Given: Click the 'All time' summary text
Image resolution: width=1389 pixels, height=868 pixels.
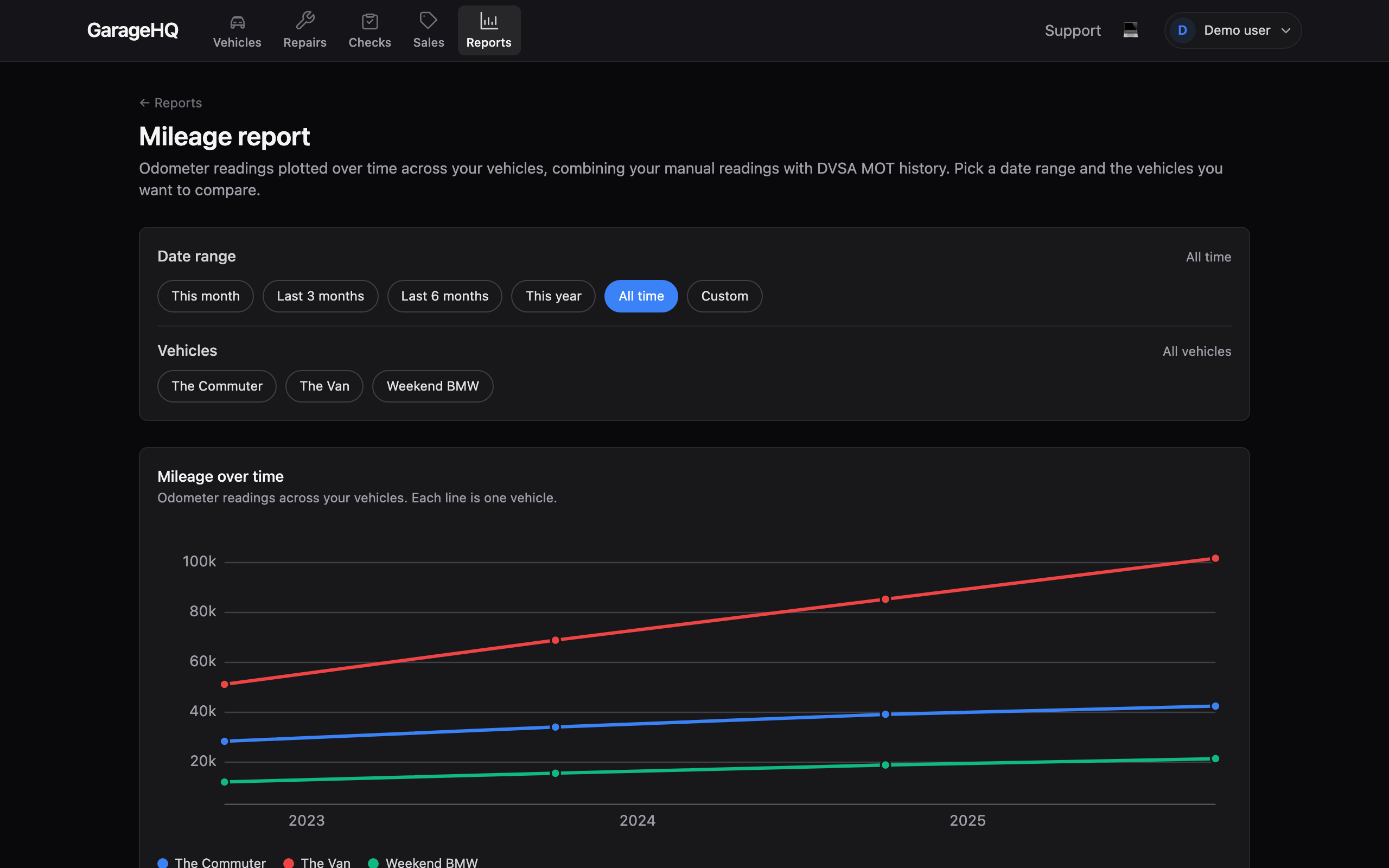Looking at the screenshot, I should coord(1208,257).
